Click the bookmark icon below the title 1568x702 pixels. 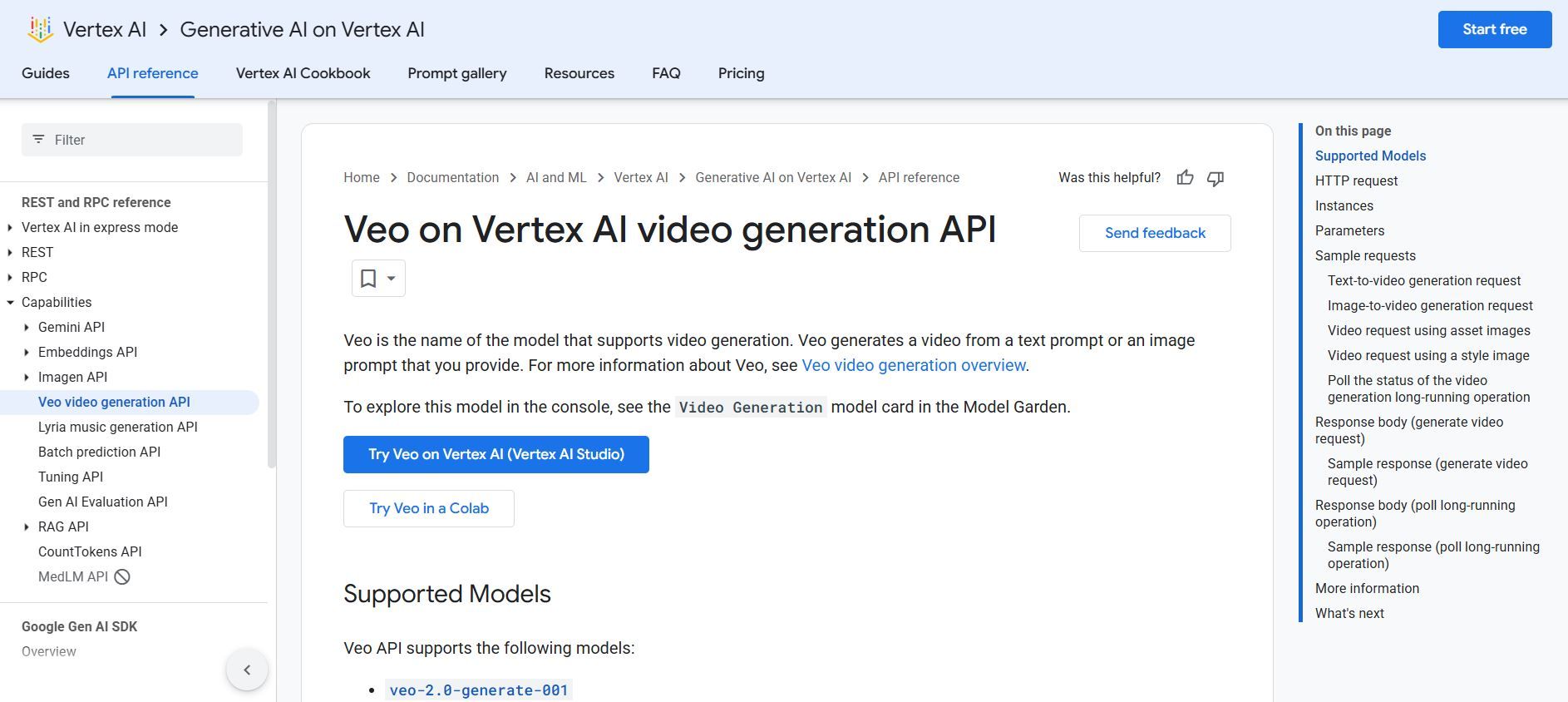(368, 279)
